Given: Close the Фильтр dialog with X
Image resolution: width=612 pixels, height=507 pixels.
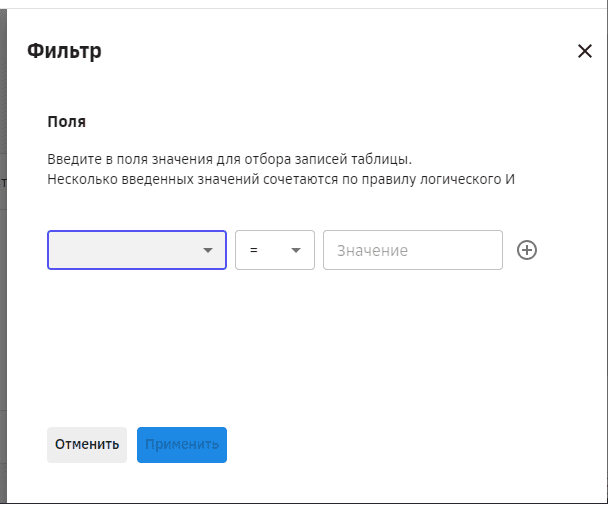Looking at the screenshot, I should 585,51.
